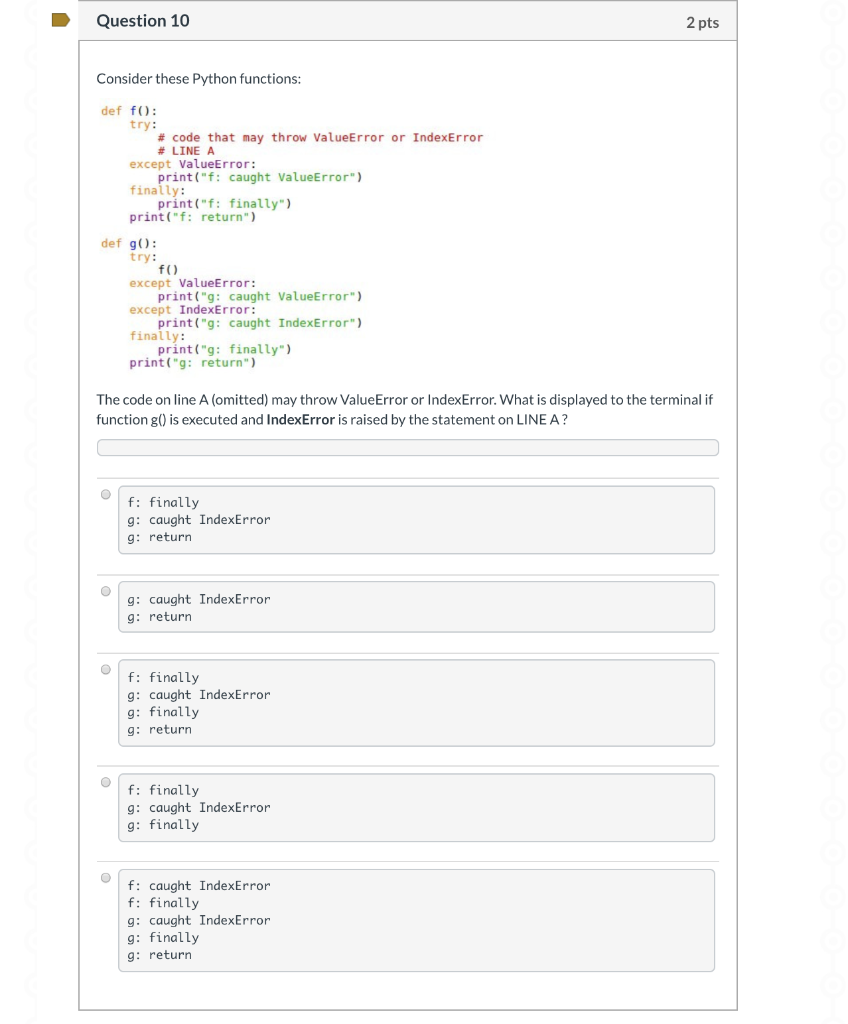Select the answer box starting with f: finally
Screen dimensions: 848x1024
[x=417, y=519]
